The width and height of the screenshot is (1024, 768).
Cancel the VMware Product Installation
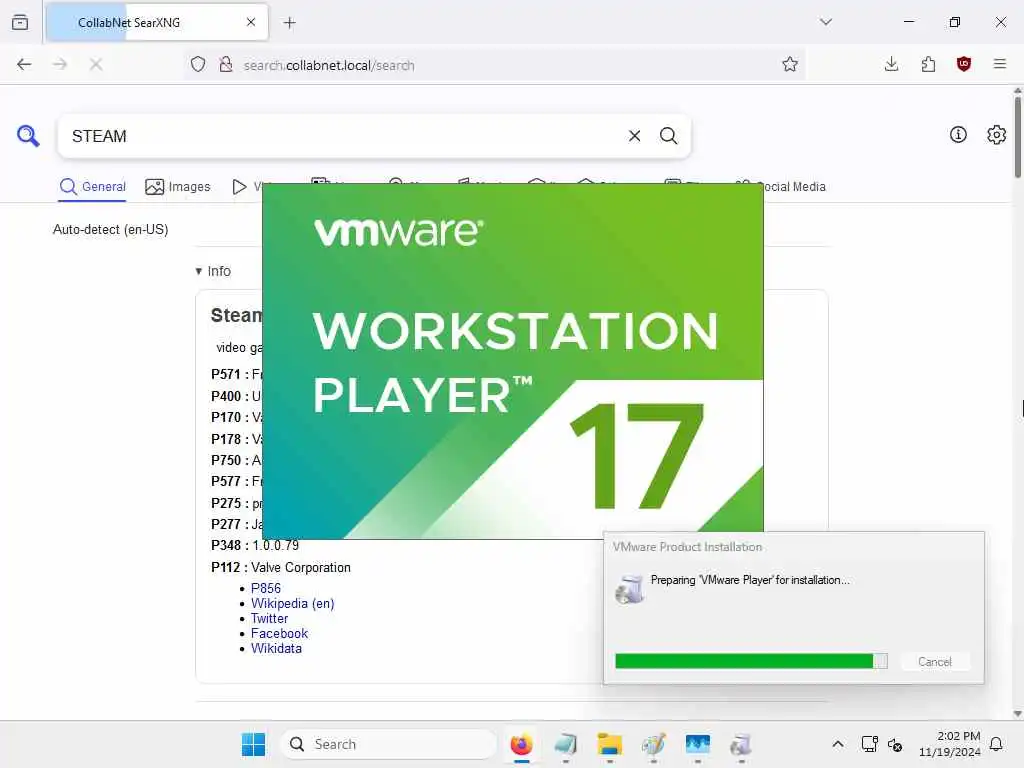[x=935, y=662]
